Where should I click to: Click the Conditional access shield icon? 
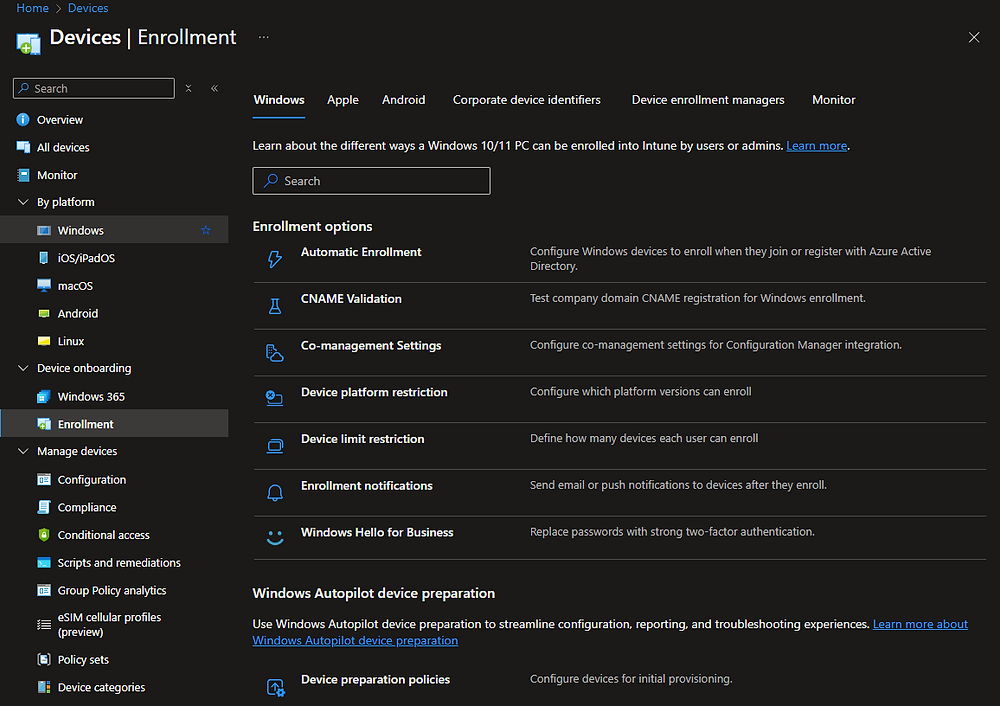tap(43, 534)
